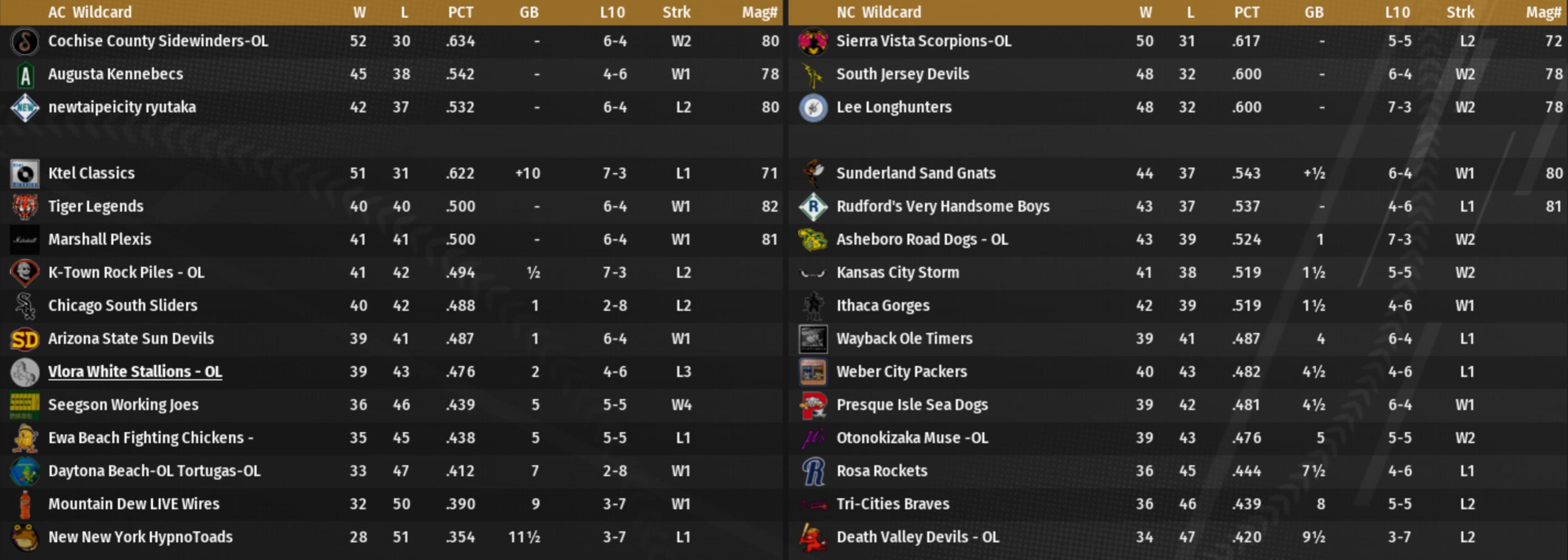
Task: Open the South Jersey Devils team page
Action: pos(902,74)
